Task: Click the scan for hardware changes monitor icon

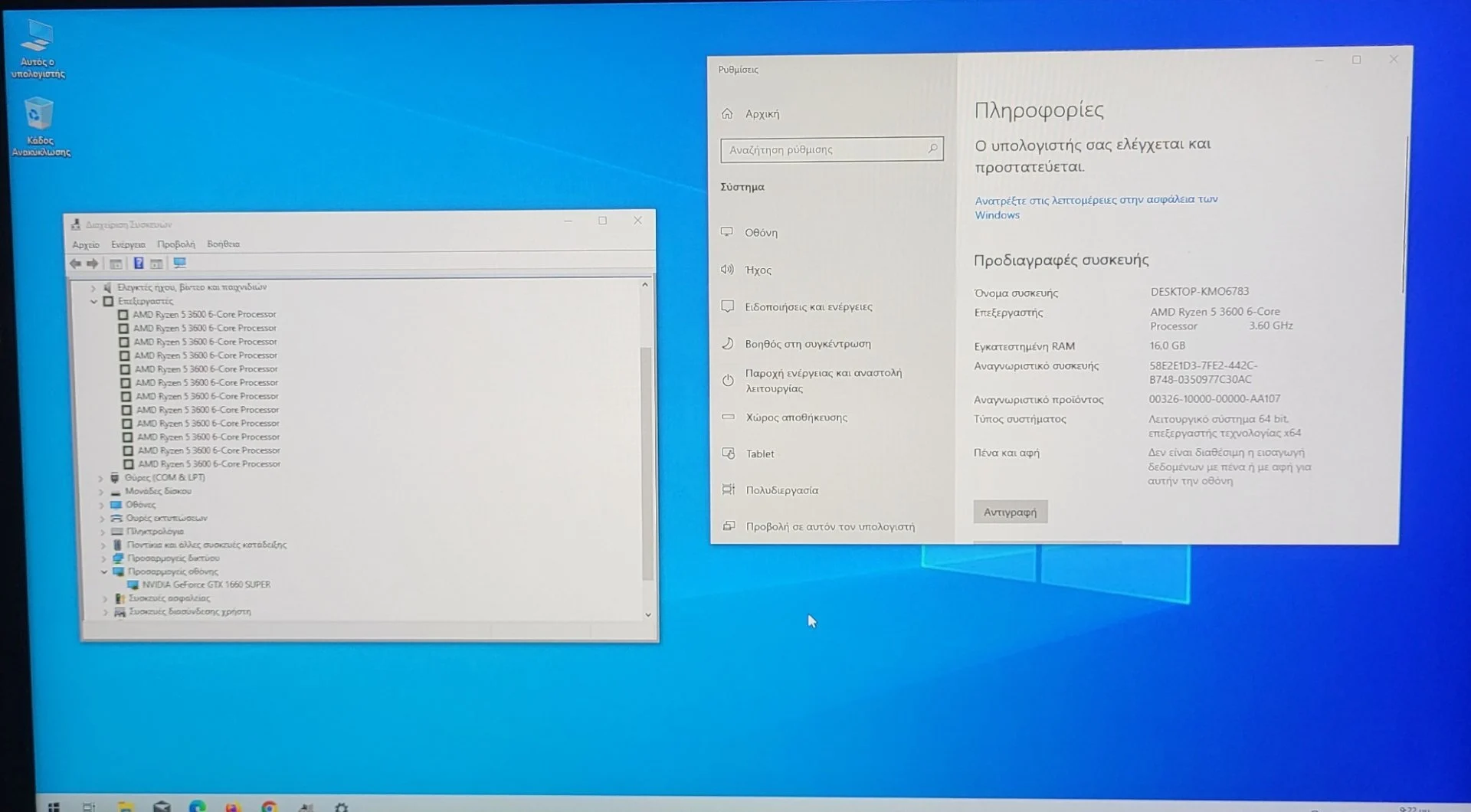Action: 179,263
